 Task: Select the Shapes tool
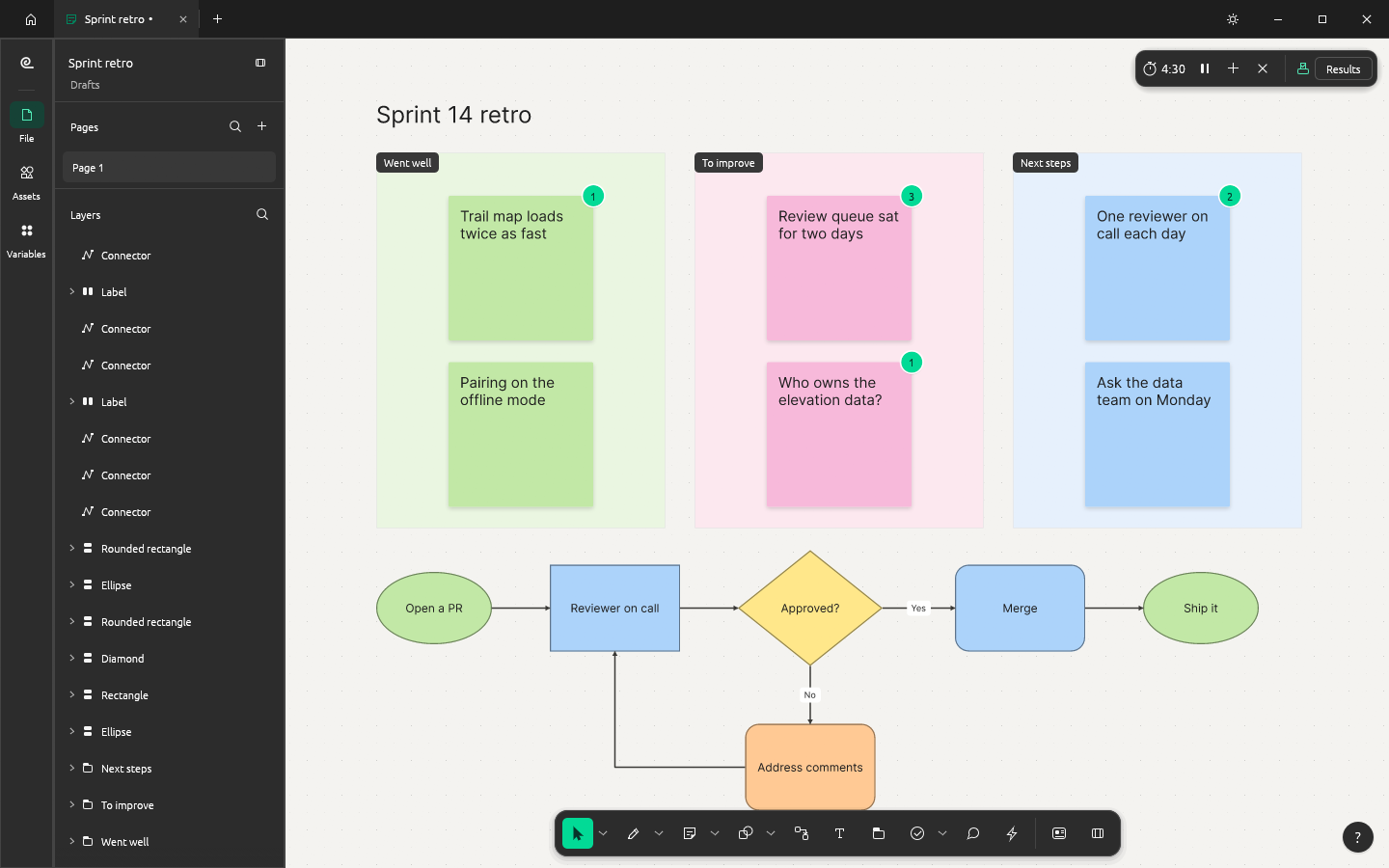pos(745,833)
